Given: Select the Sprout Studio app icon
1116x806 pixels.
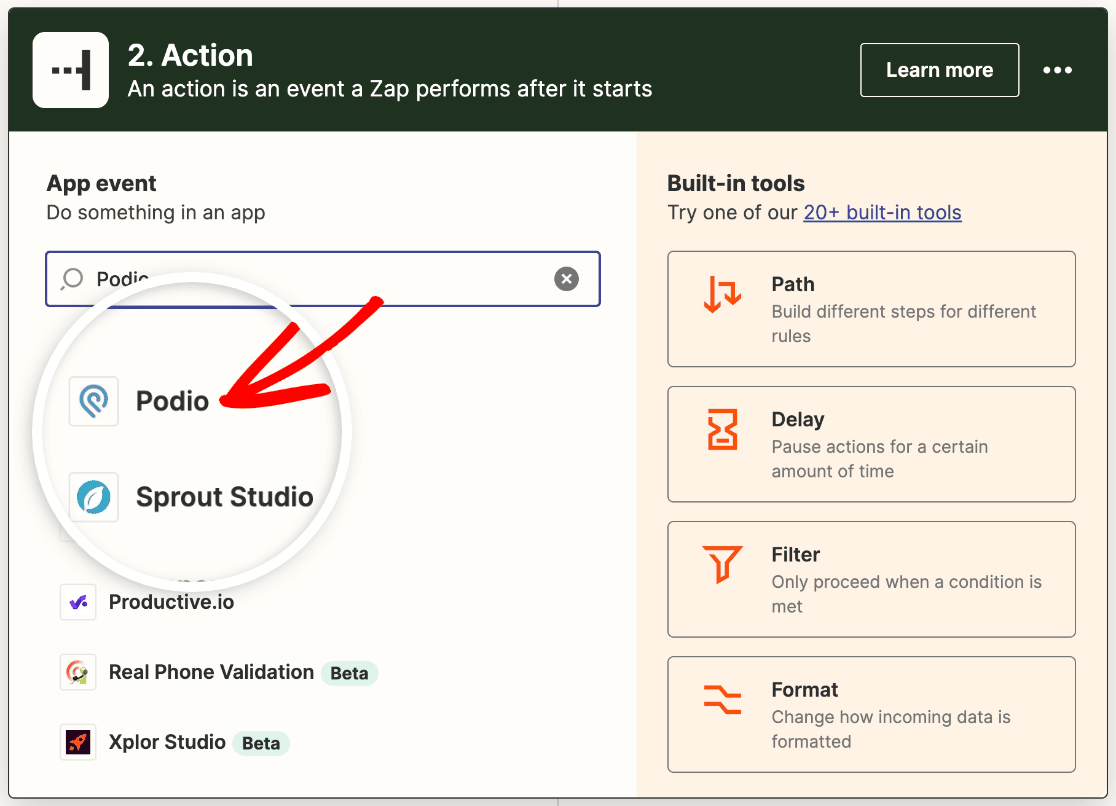Looking at the screenshot, I should click(93, 497).
